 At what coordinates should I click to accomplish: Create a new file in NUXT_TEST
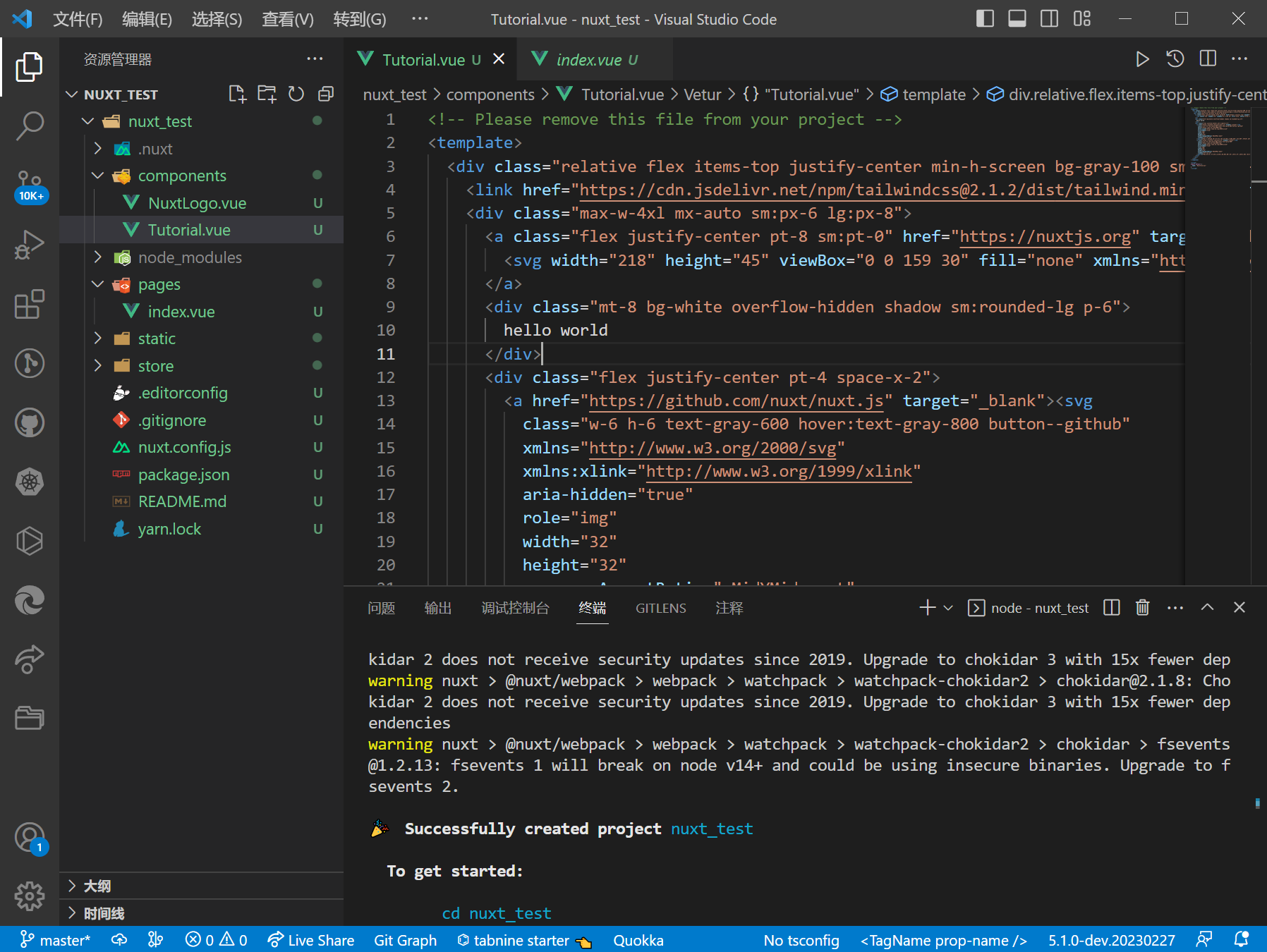pos(238,94)
